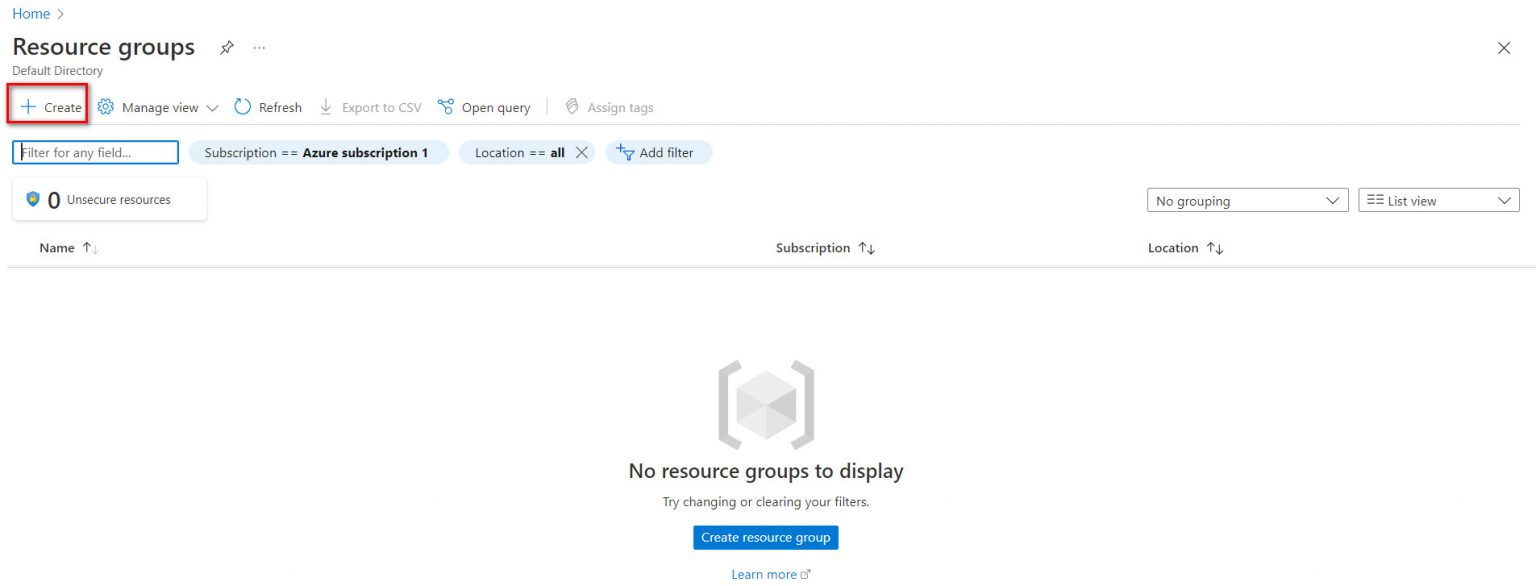This screenshot has width=1536, height=586.
Task: Toggle Subscription column sorting
Action: 866,247
